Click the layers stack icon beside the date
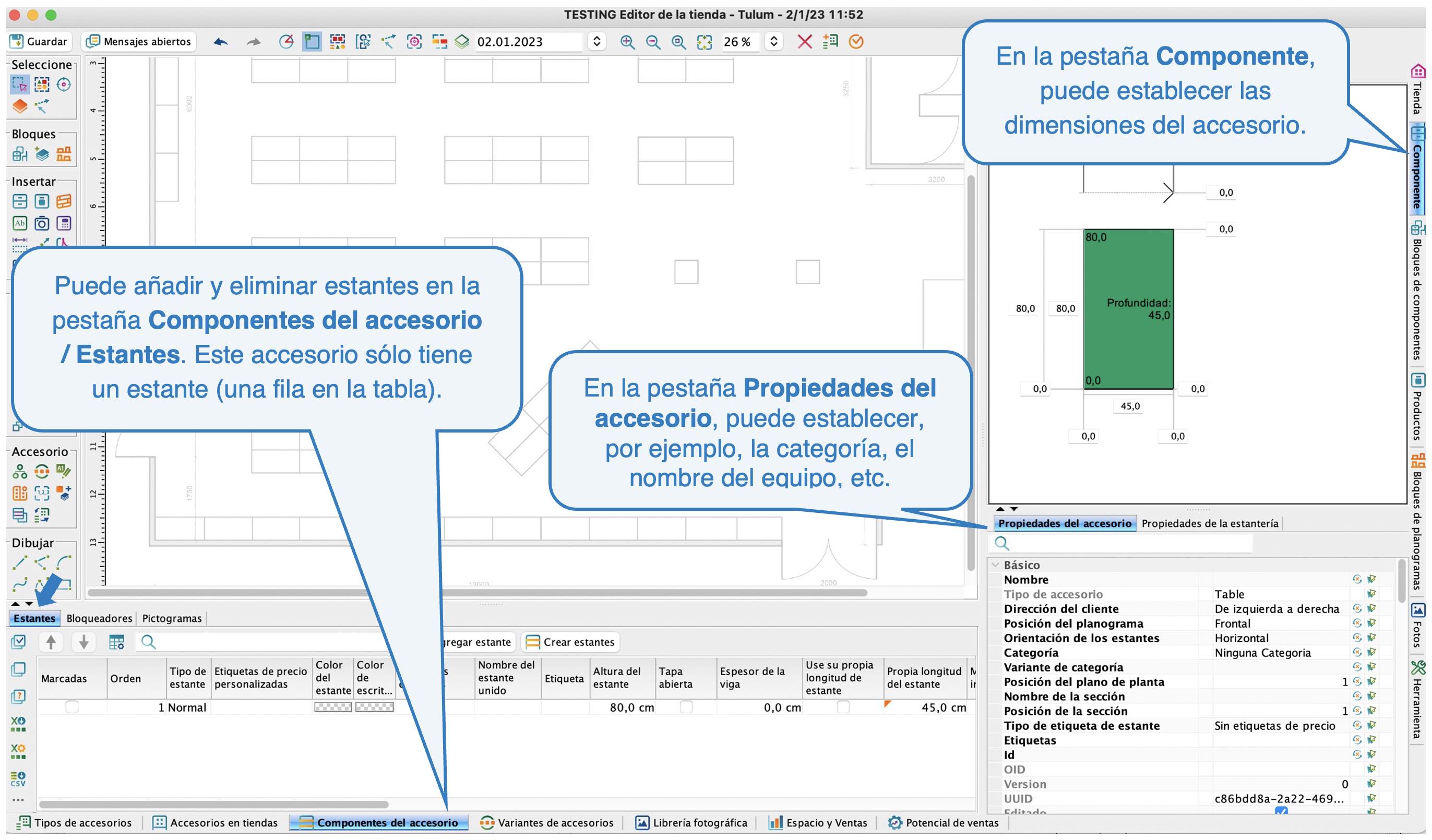Image resolution: width=1432 pixels, height=840 pixels. [x=462, y=41]
